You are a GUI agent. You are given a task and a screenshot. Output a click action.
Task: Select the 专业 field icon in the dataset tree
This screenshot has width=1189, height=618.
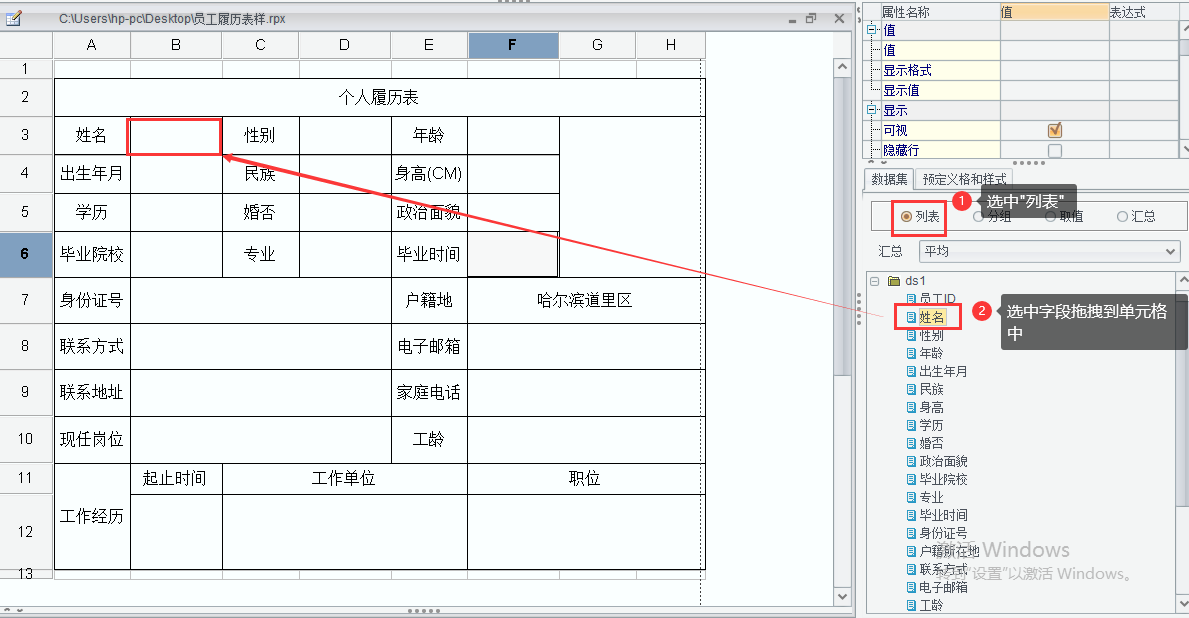click(x=911, y=497)
